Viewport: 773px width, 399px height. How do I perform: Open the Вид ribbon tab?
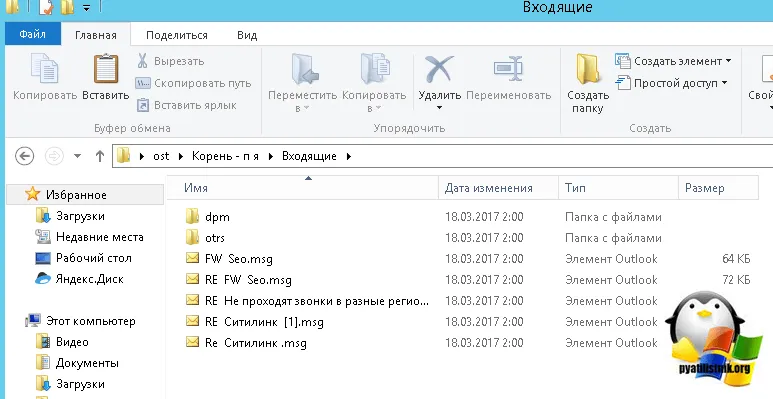(247, 35)
